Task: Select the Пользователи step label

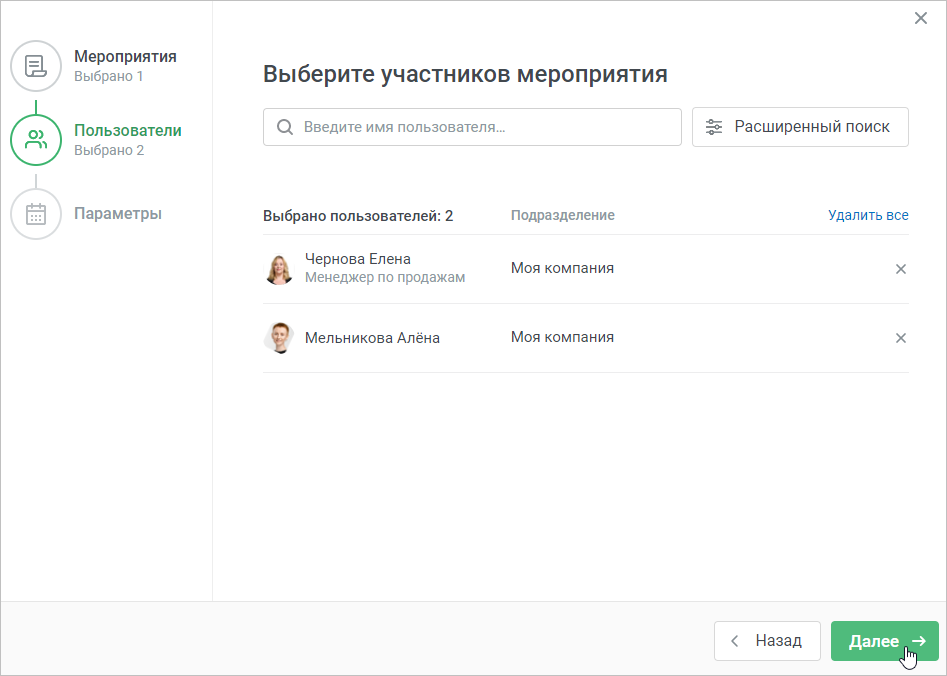Action: (128, 130)
